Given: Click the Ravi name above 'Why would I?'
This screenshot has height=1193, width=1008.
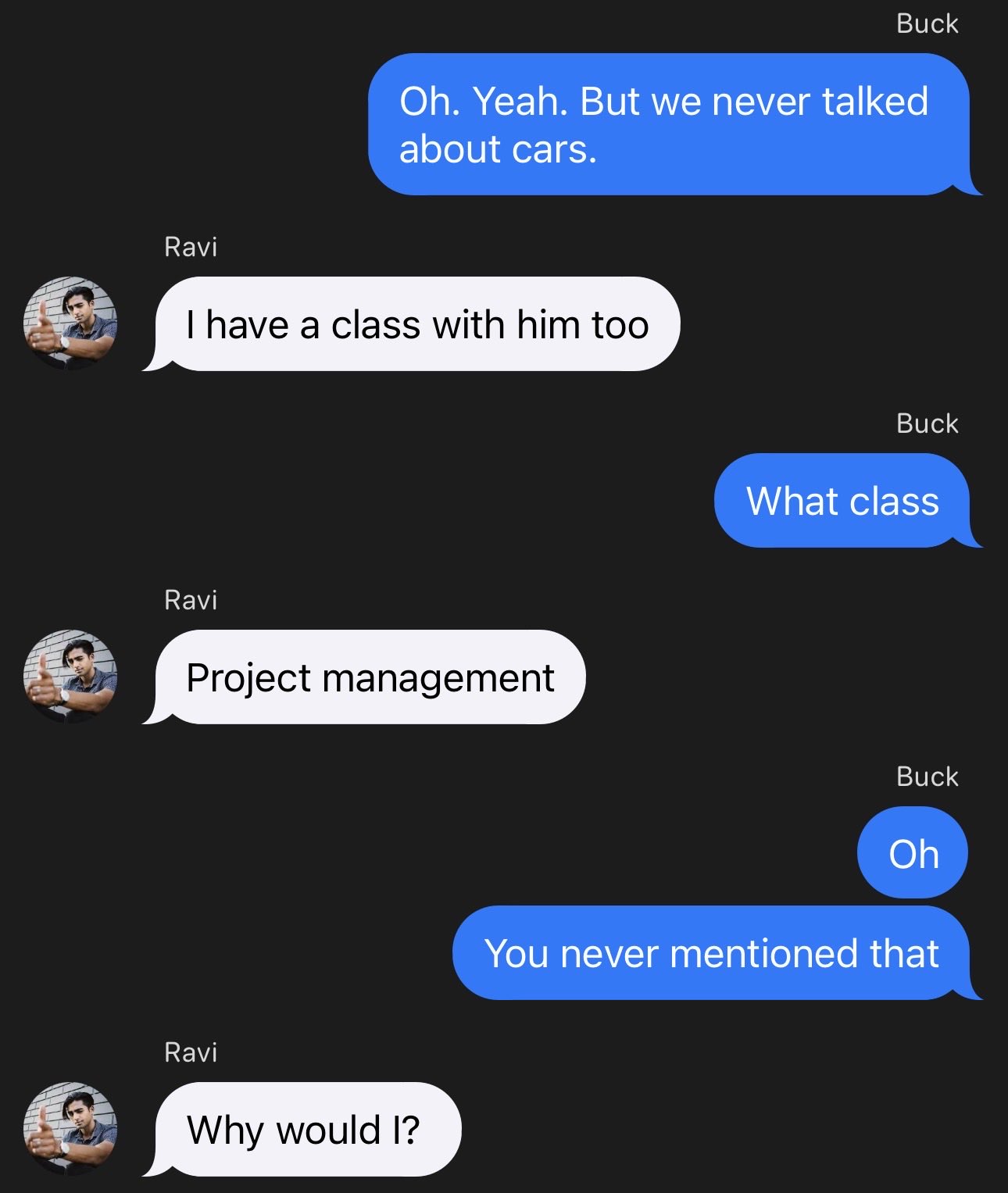Looking at the screenshot, I should [191, 1052].
